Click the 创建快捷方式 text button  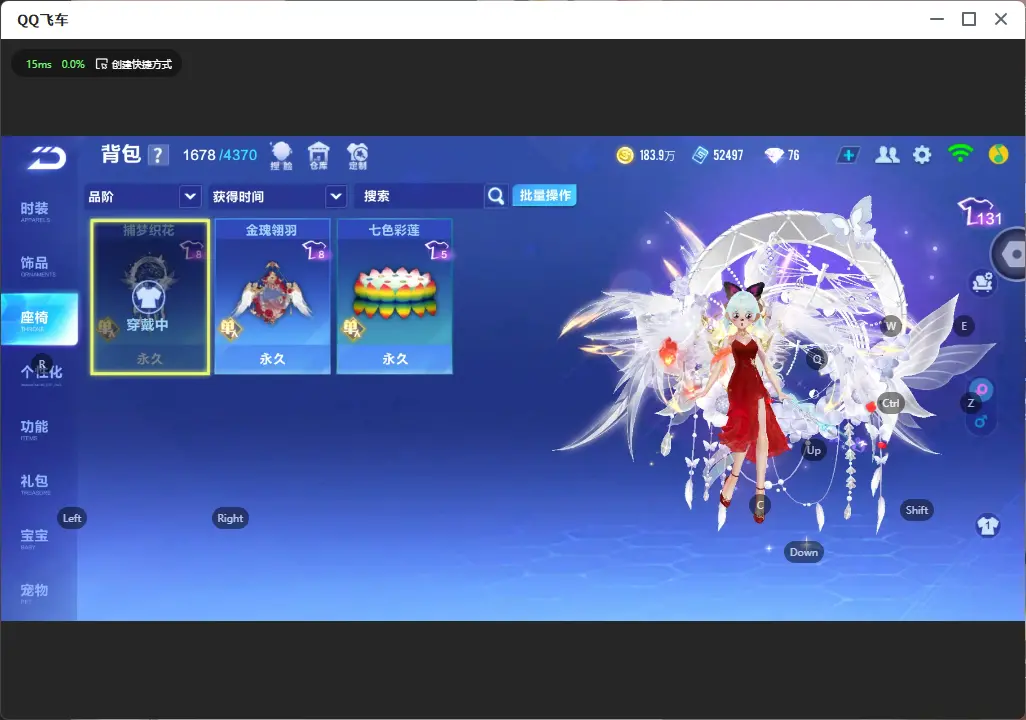point(141,64)
